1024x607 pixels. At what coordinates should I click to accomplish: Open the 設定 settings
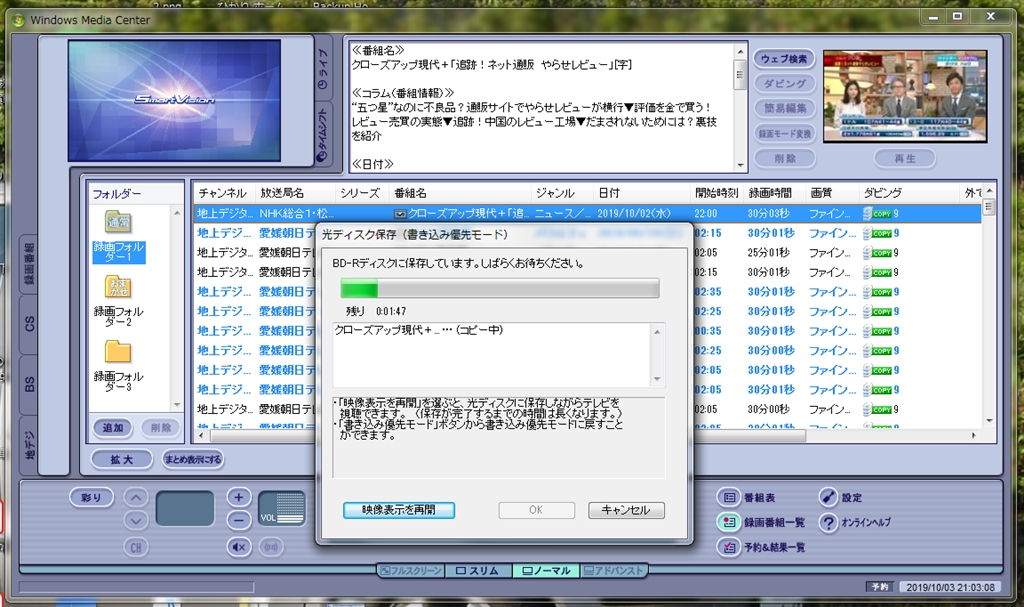pyautogui.click(x=841, y=498)
